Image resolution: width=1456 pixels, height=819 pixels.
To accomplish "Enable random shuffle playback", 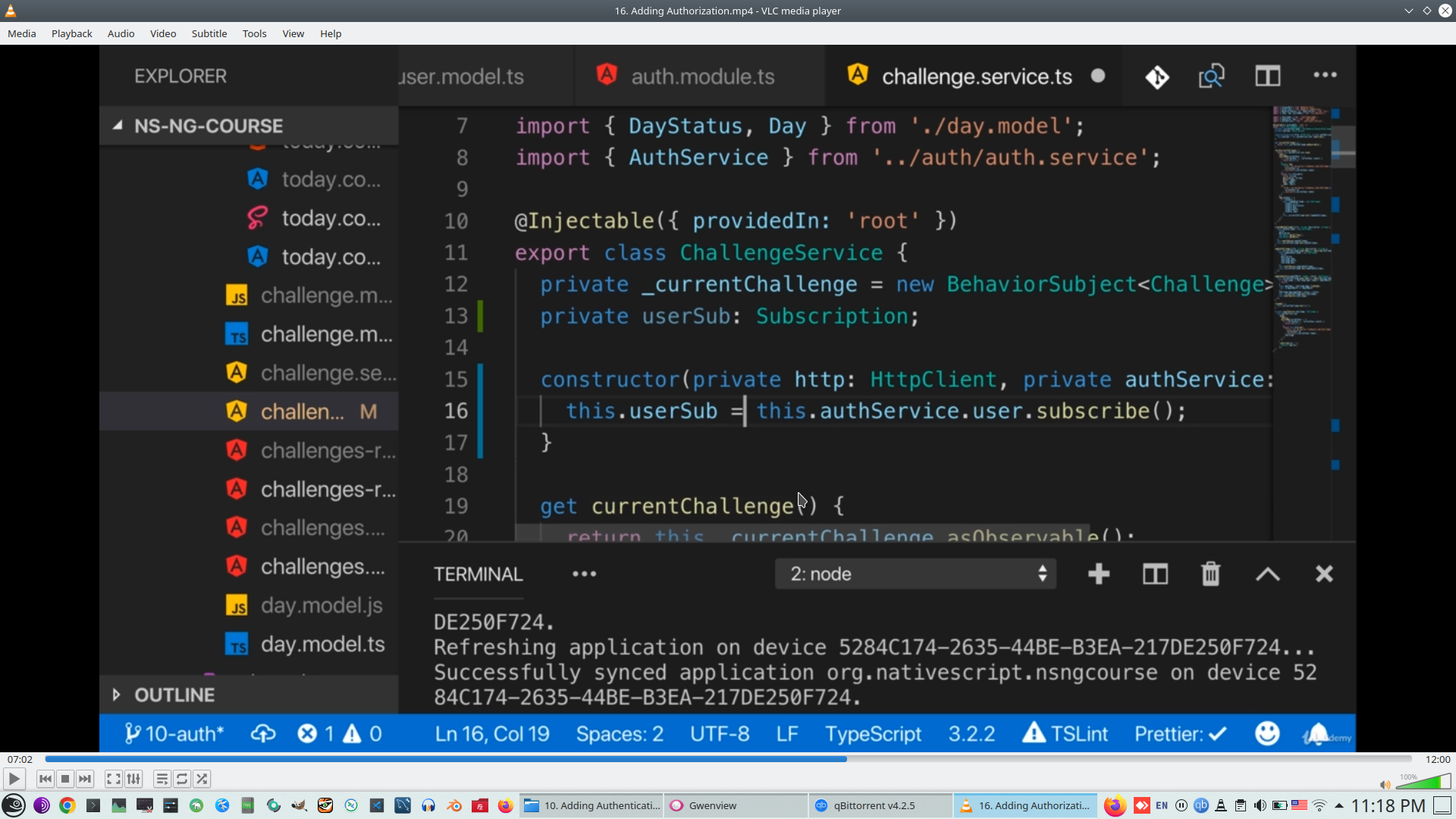I will [202, 779].
